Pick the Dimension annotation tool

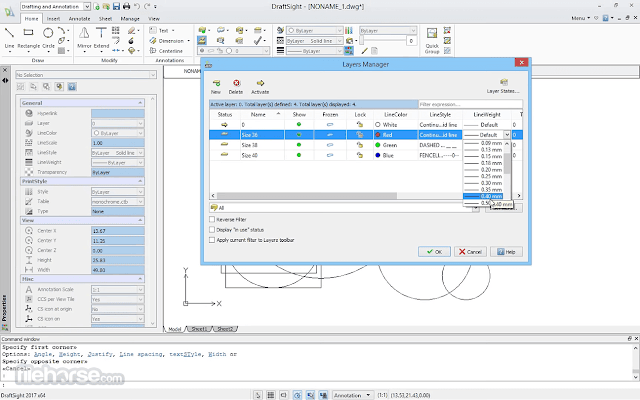pos(169,41)
